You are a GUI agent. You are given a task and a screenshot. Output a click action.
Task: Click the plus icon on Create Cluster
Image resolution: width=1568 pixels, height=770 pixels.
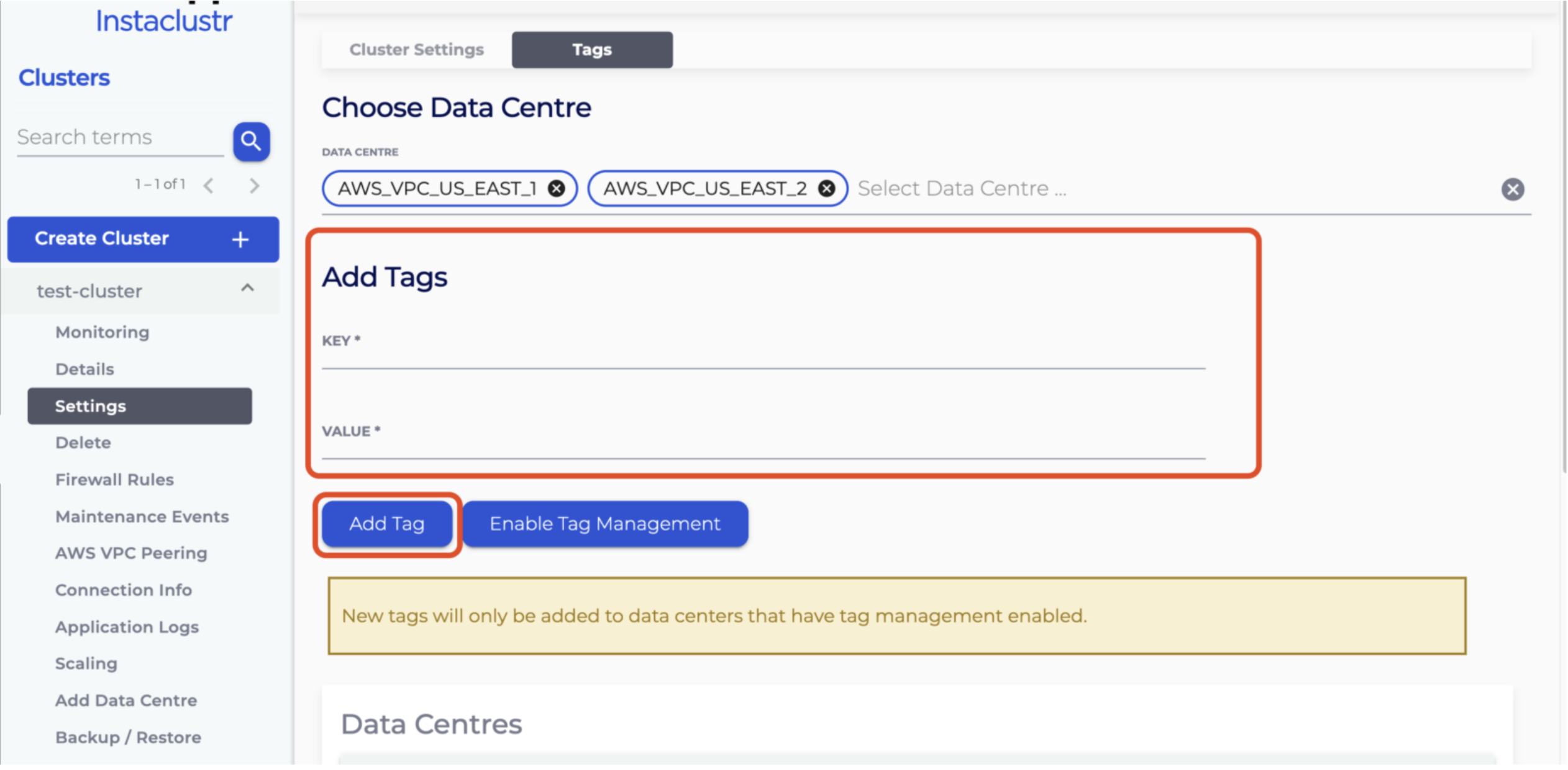pos(240,239)
